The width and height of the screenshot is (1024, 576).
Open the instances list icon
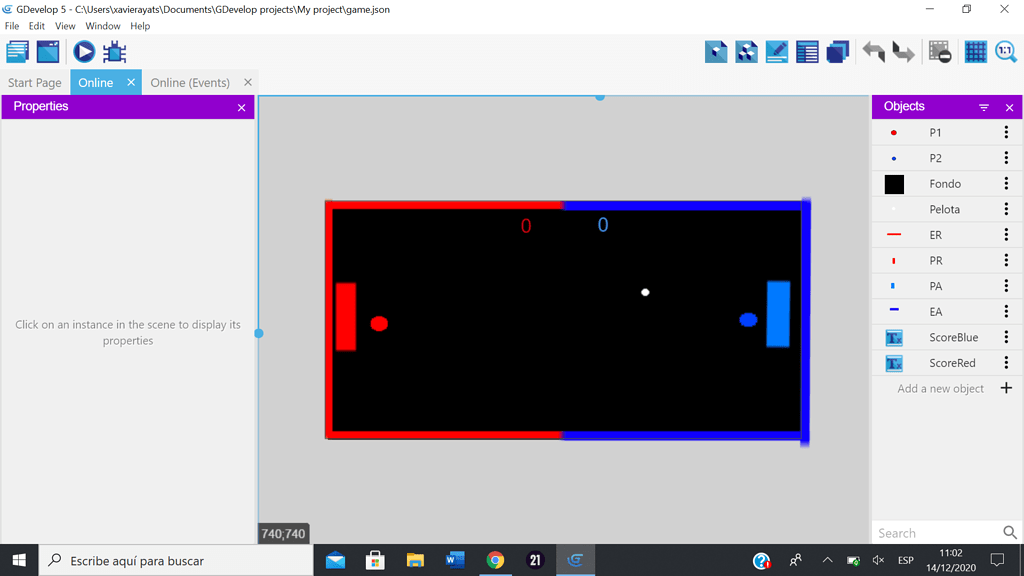tap(807, 51)
